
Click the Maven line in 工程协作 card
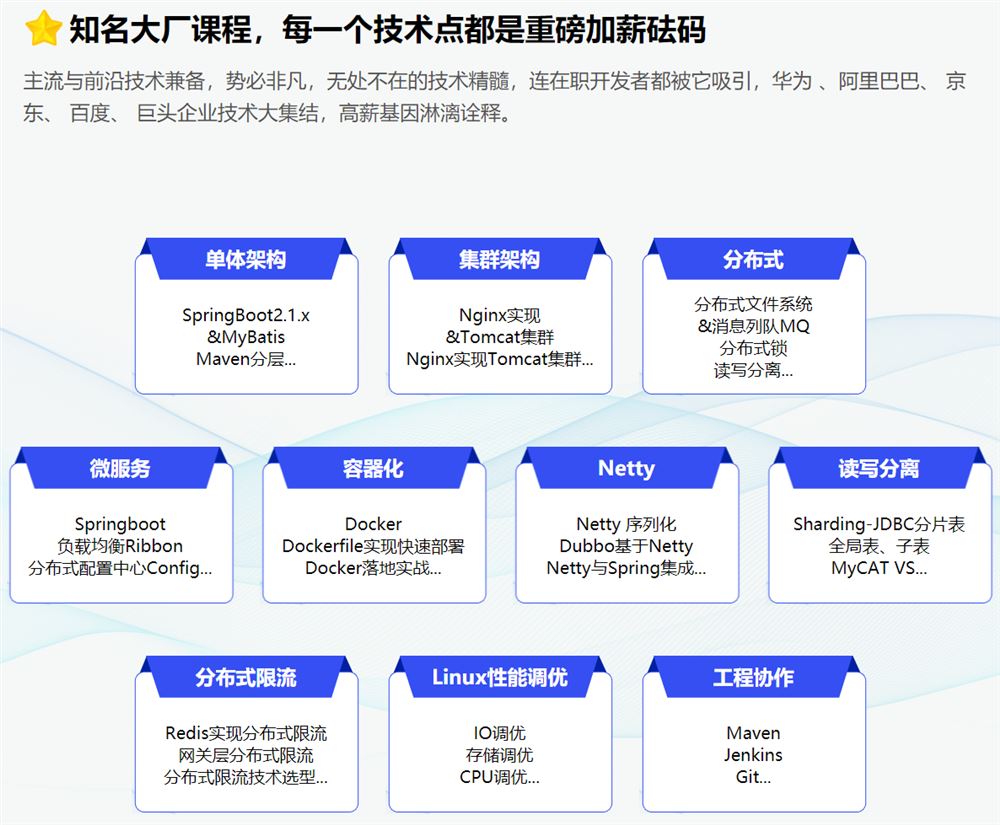pos(753,733)
